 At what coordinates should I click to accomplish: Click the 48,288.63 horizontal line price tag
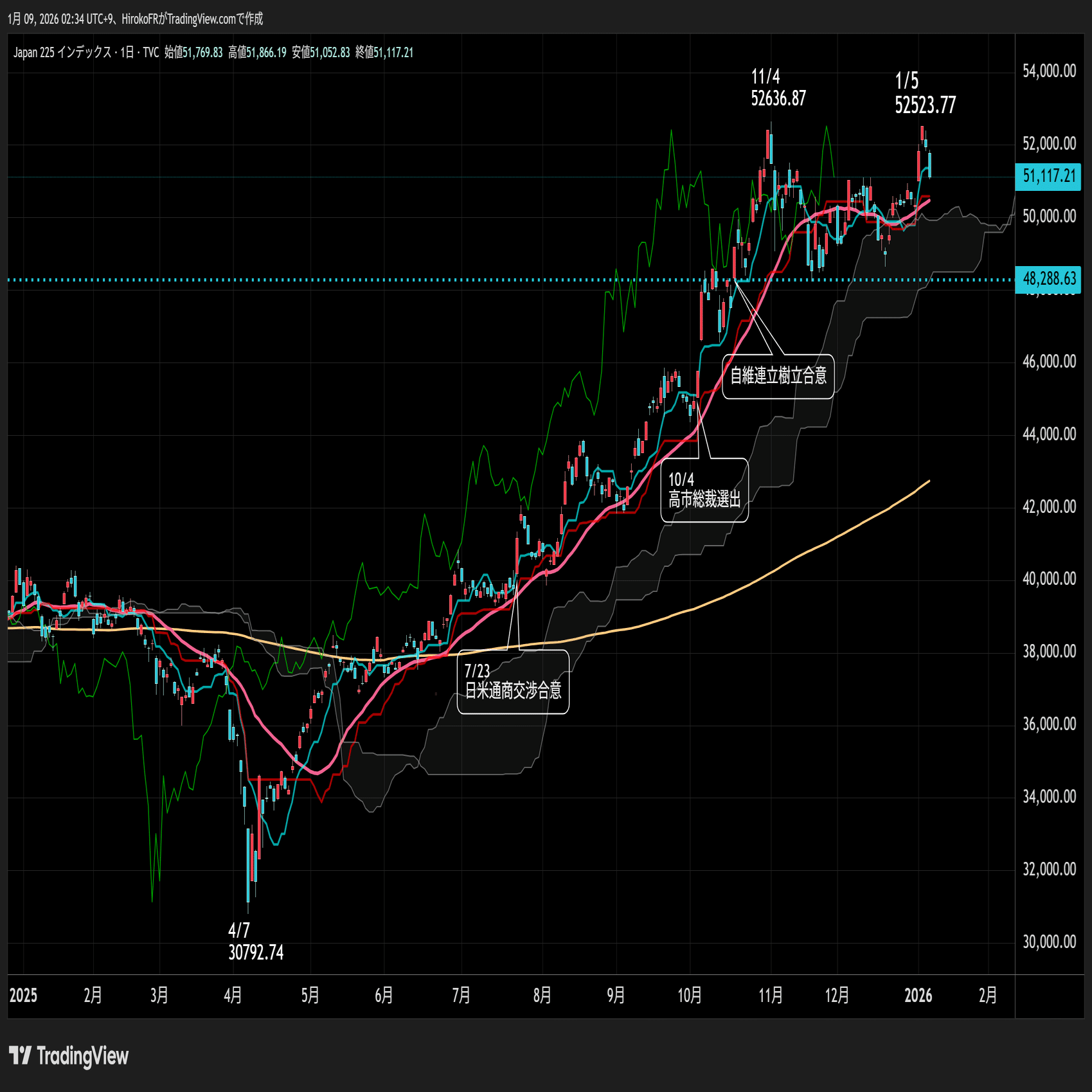coord(1049,279)
